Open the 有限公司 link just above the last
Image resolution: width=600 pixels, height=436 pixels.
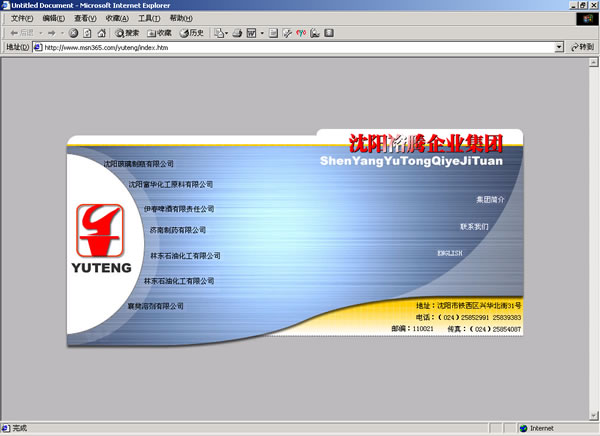coord(179,281)
